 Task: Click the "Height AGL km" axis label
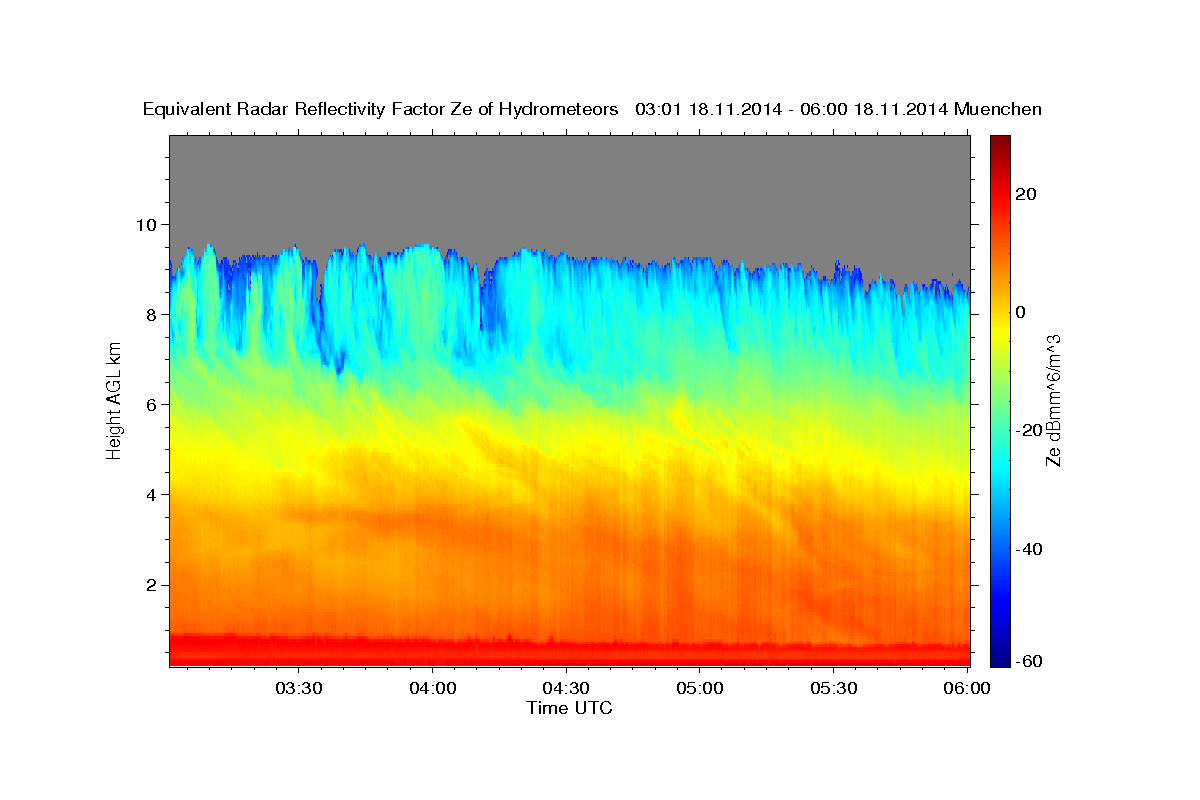114,400
